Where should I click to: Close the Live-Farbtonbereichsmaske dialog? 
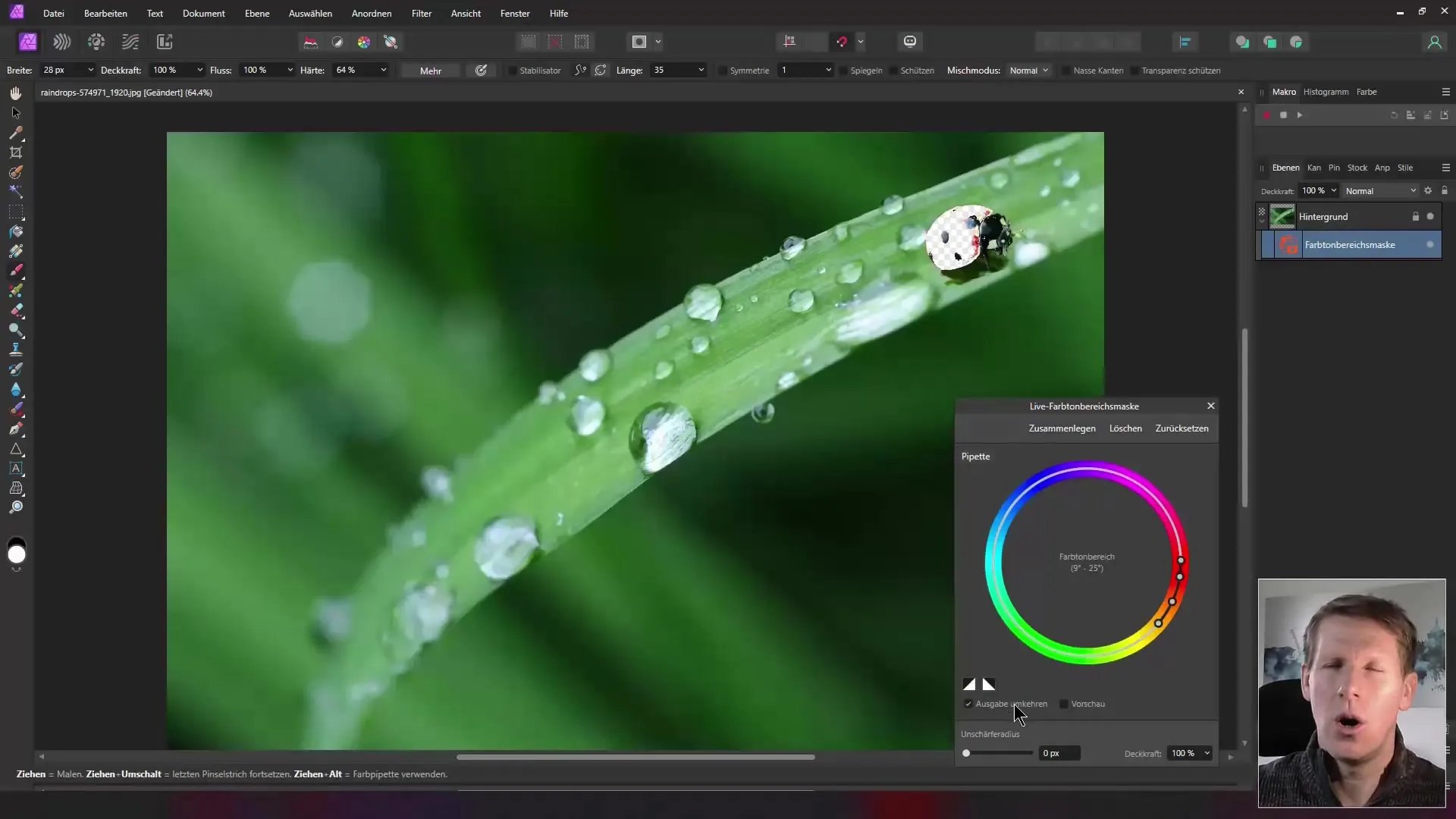1211,406
